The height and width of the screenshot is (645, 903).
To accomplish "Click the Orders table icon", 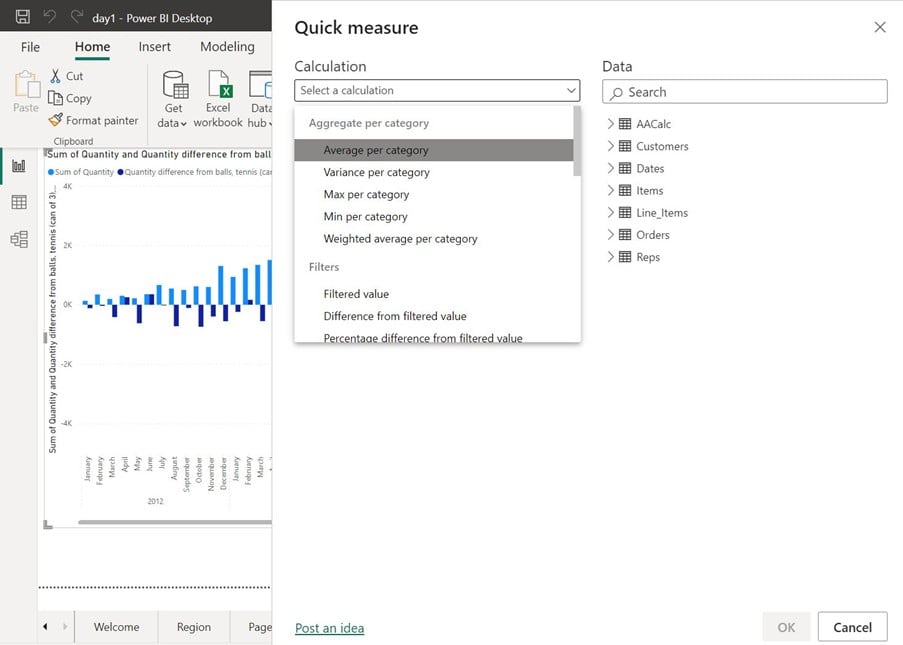I will [625, 234].
